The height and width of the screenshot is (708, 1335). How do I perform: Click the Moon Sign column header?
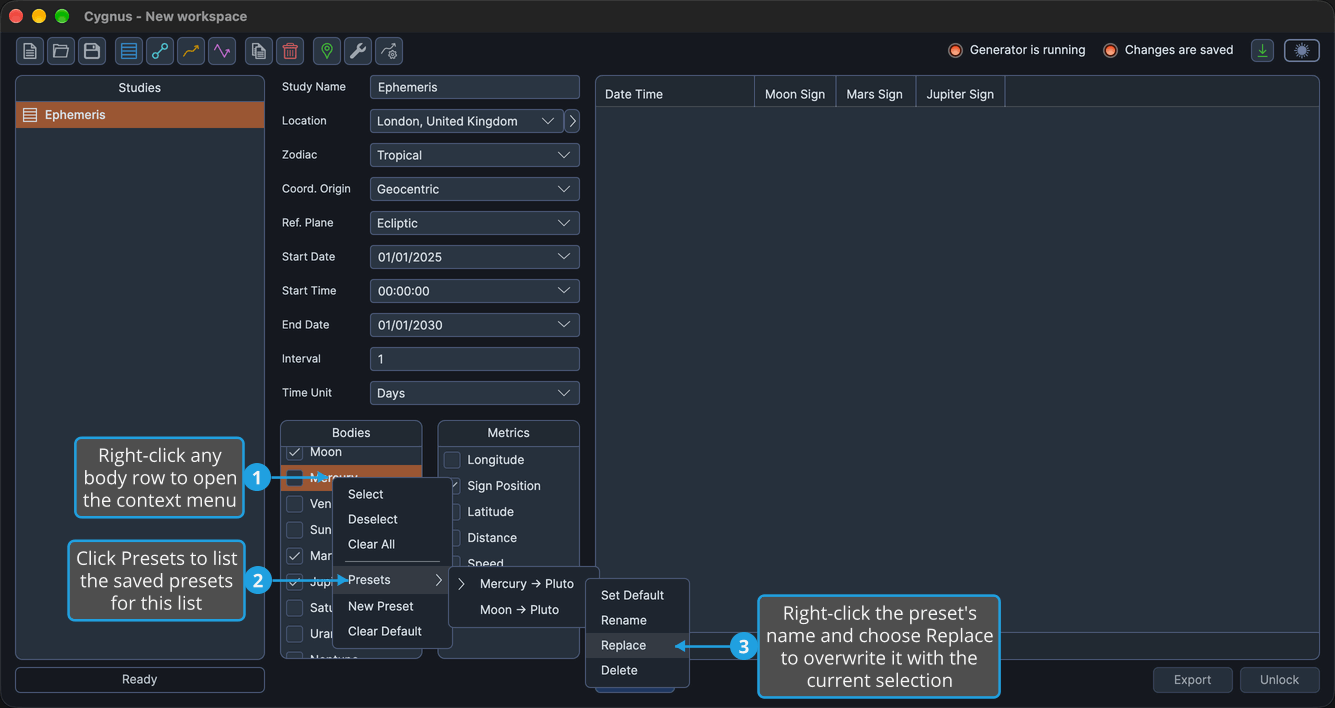tap(795, 94)
